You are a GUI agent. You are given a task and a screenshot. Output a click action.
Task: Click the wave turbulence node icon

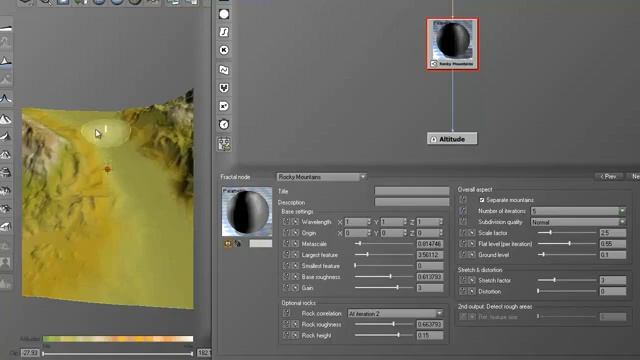pos(224,70)
